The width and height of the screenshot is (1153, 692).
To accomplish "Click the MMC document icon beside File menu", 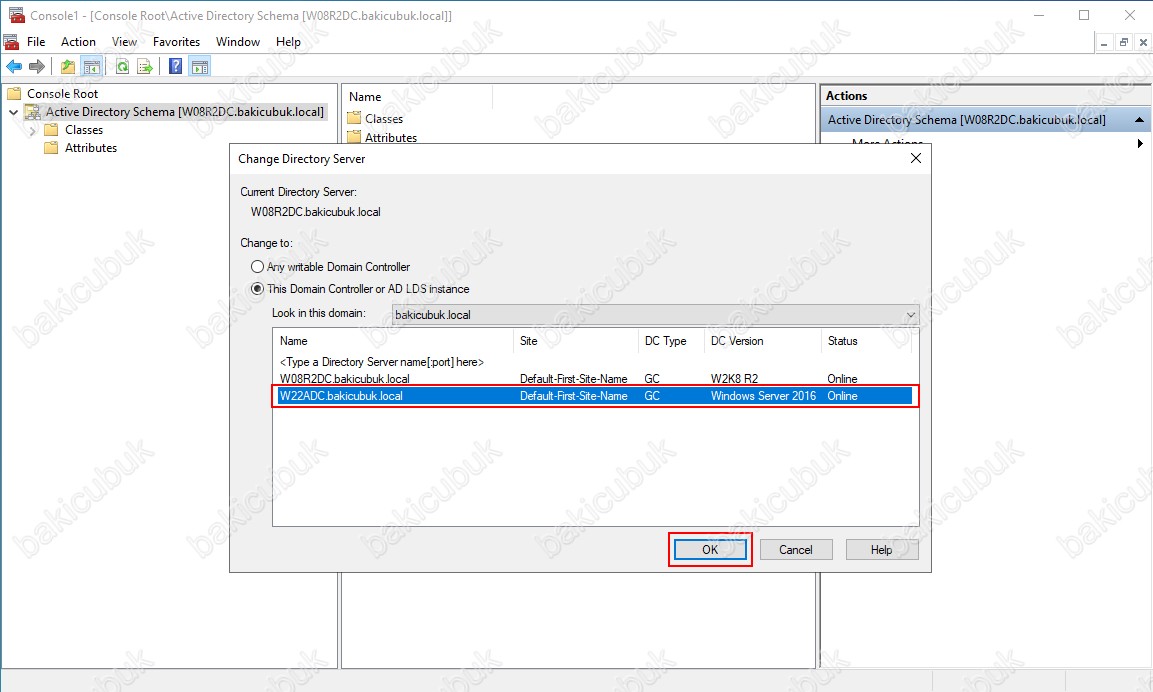I will click(11, 42).
